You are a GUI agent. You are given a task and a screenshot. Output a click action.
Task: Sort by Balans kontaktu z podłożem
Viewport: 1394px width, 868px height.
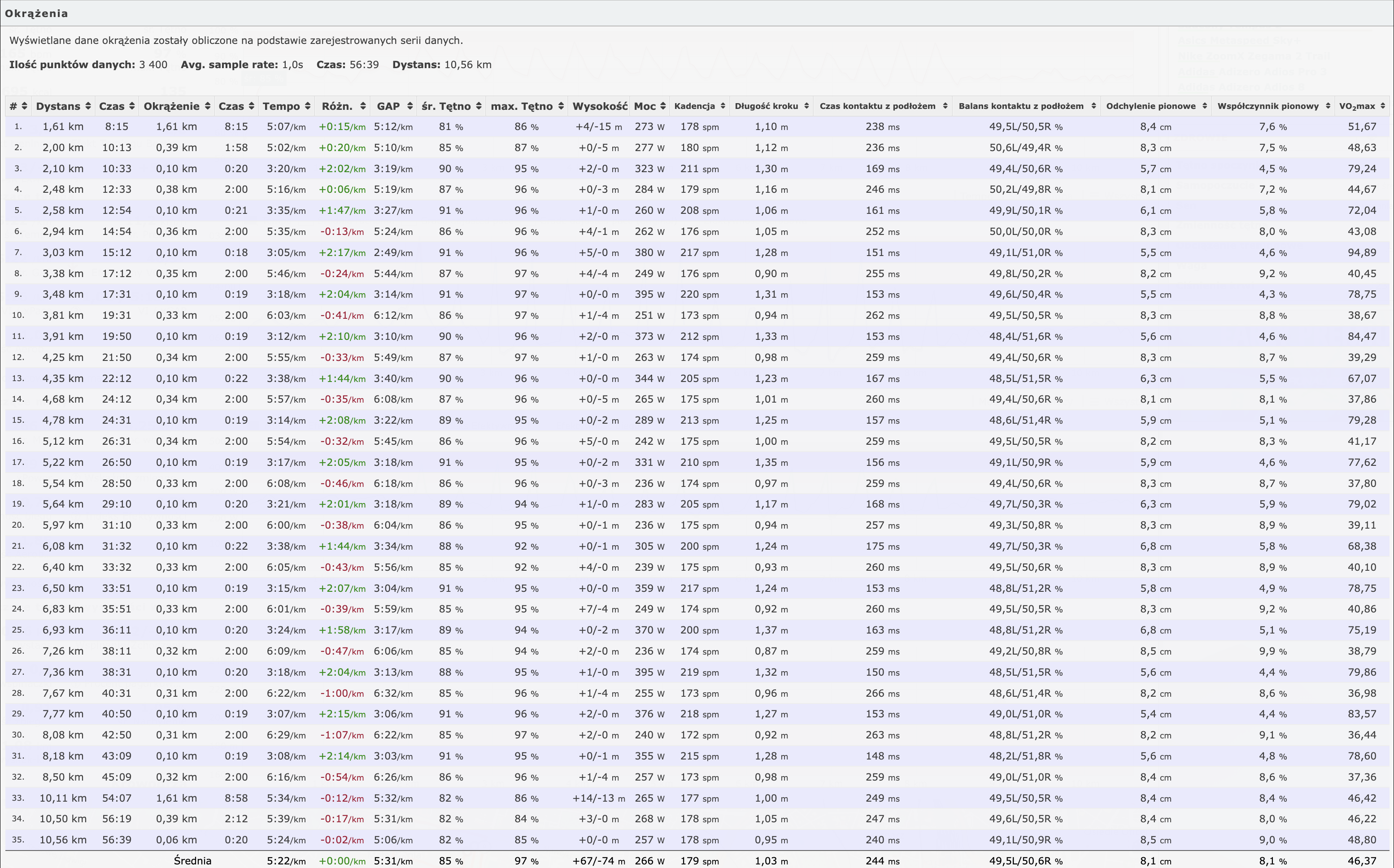(1021, 106)
